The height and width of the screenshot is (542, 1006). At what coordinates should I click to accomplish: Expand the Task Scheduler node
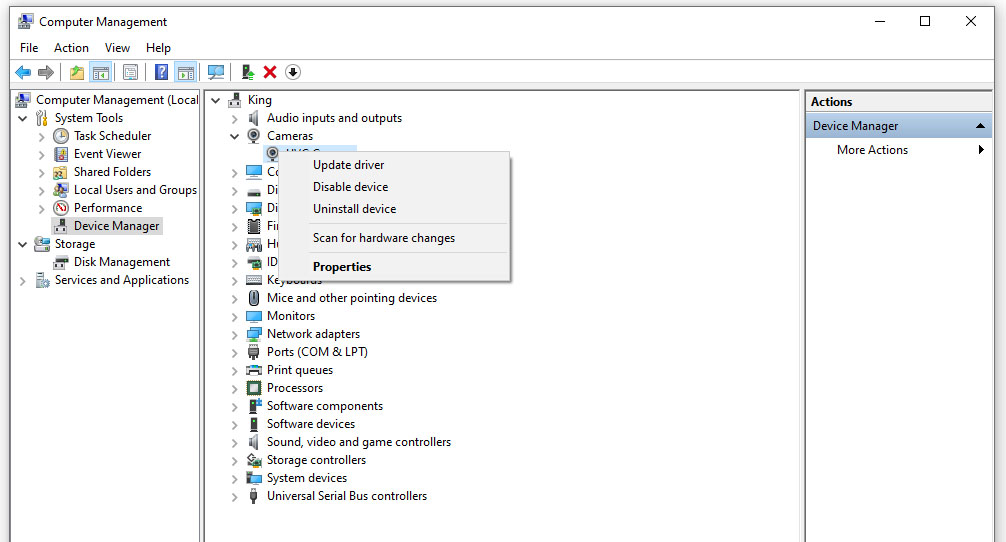point(42,137)
